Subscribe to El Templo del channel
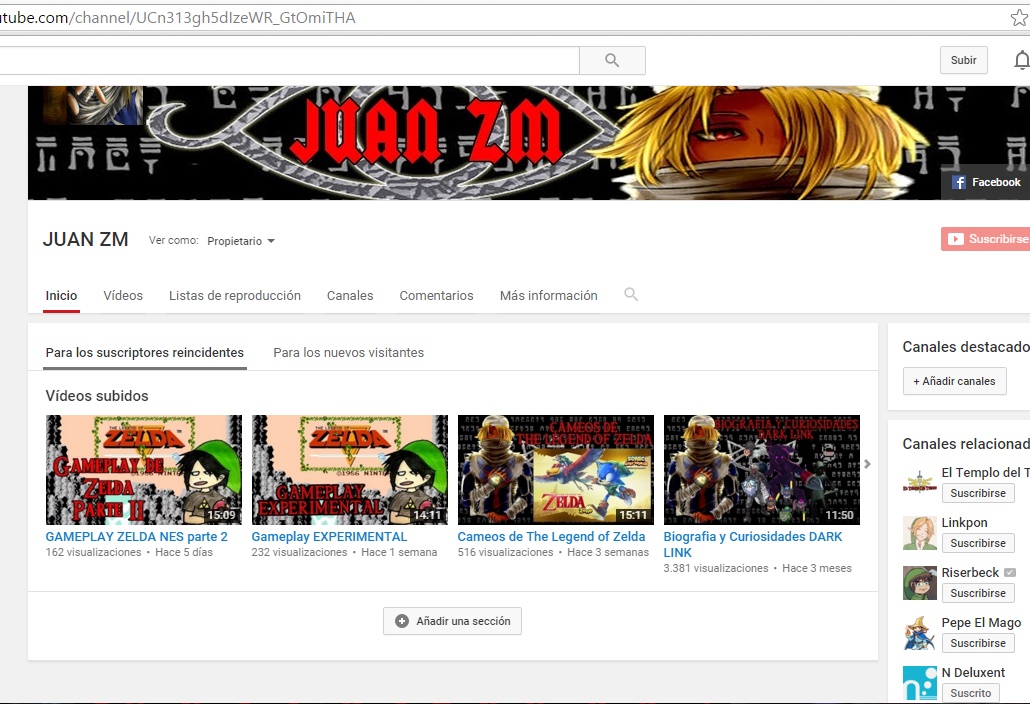The height and width of the screenshot is (704, 1030). (977, 493)
